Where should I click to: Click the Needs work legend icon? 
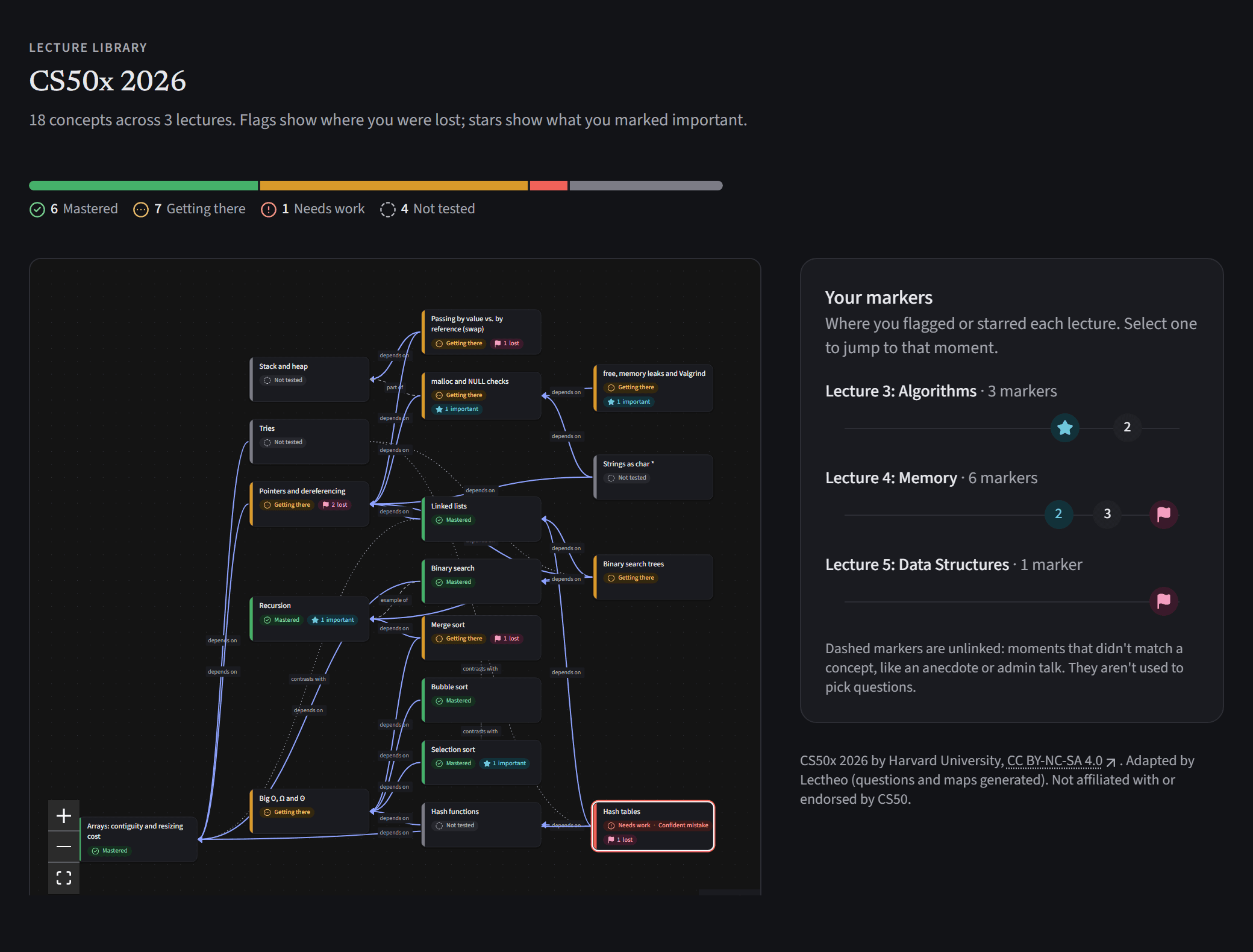pos(269,210)
